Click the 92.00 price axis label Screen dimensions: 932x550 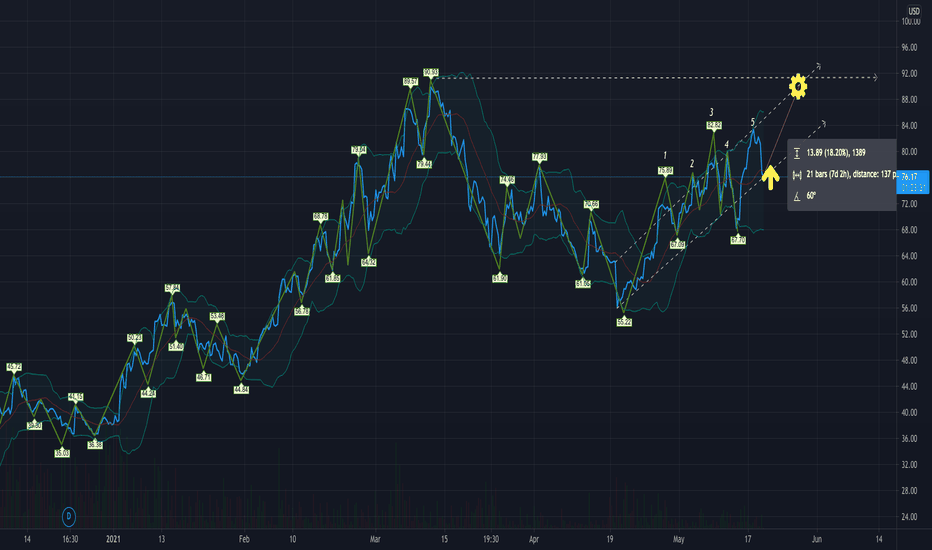[x=909, y=74]
